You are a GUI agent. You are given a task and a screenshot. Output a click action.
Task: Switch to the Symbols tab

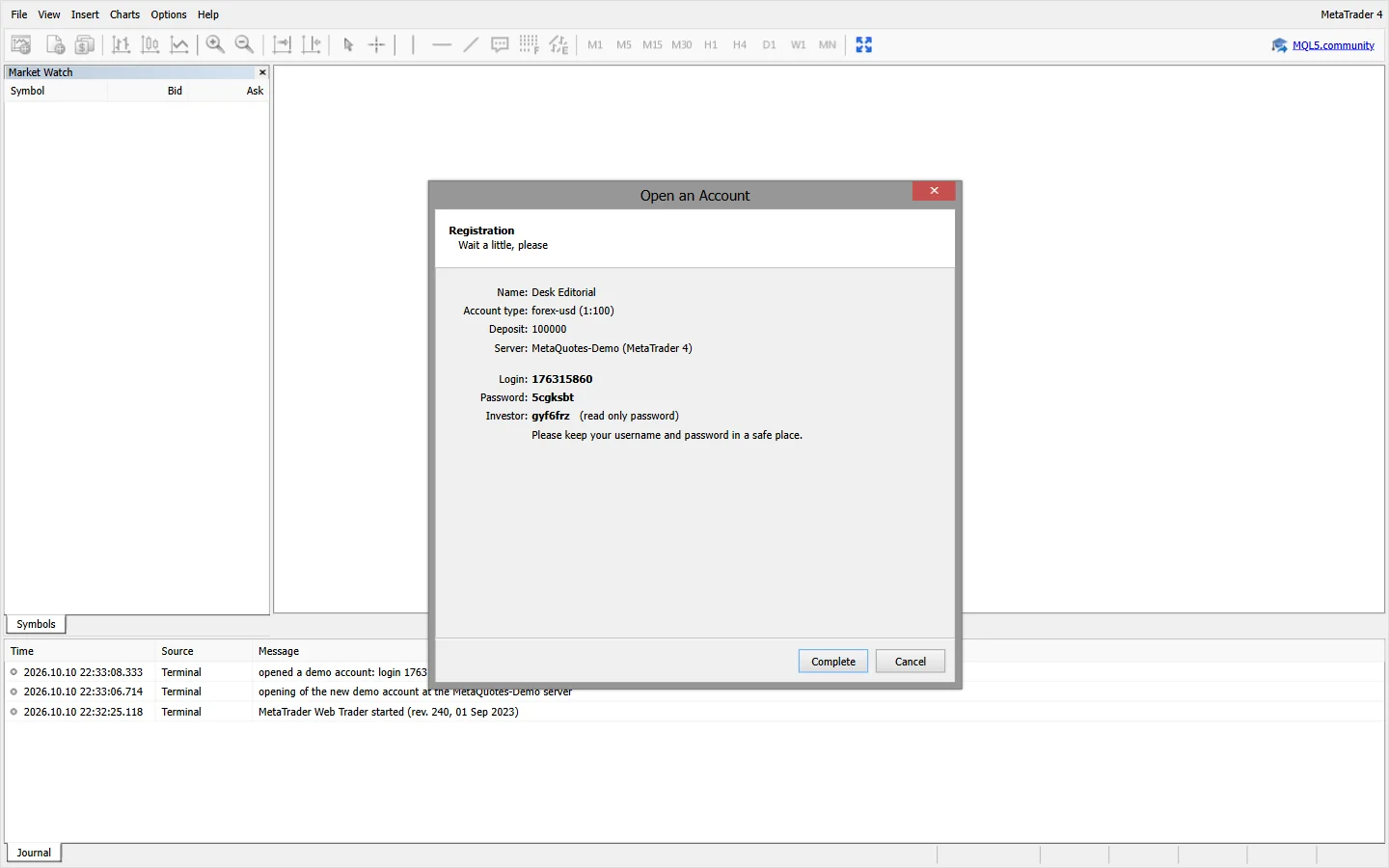tap(36, 624)
